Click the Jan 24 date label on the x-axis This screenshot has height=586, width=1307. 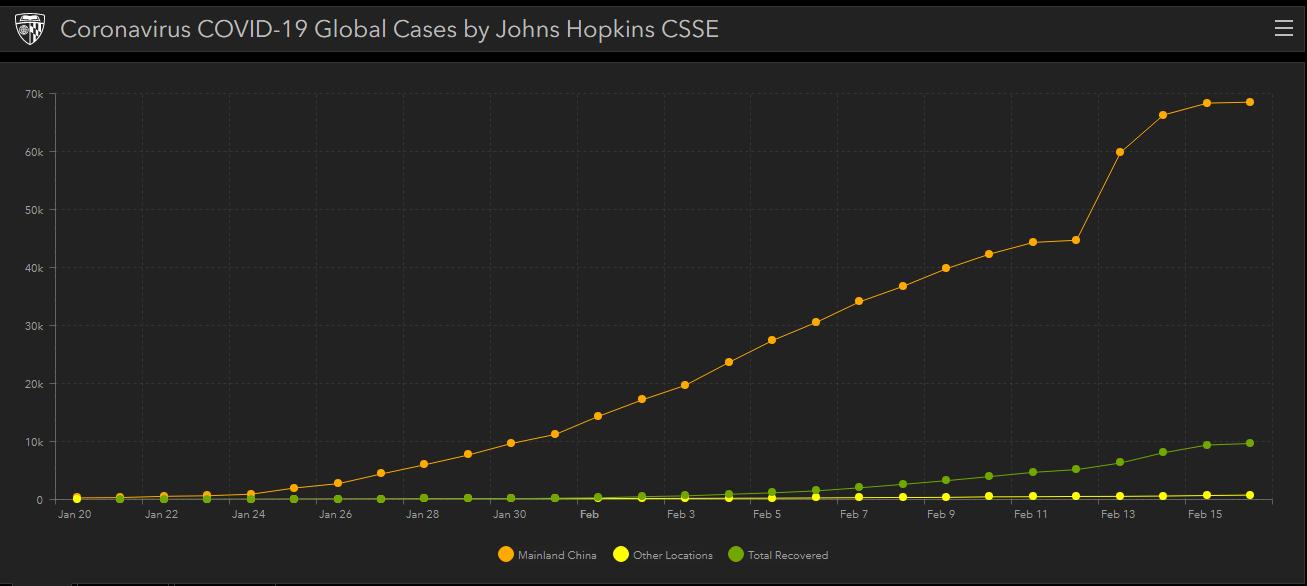tap(249, 515)
